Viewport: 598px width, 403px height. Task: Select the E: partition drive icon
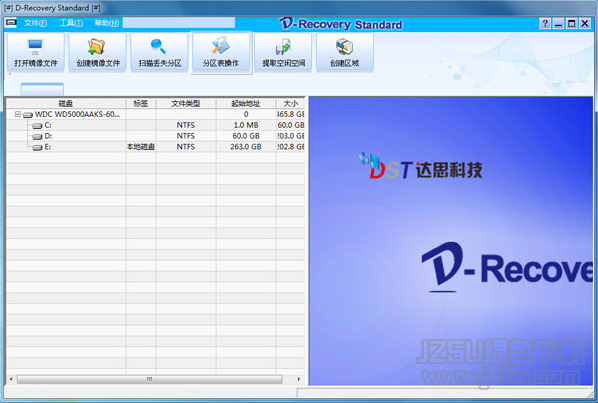pos(37,147)
